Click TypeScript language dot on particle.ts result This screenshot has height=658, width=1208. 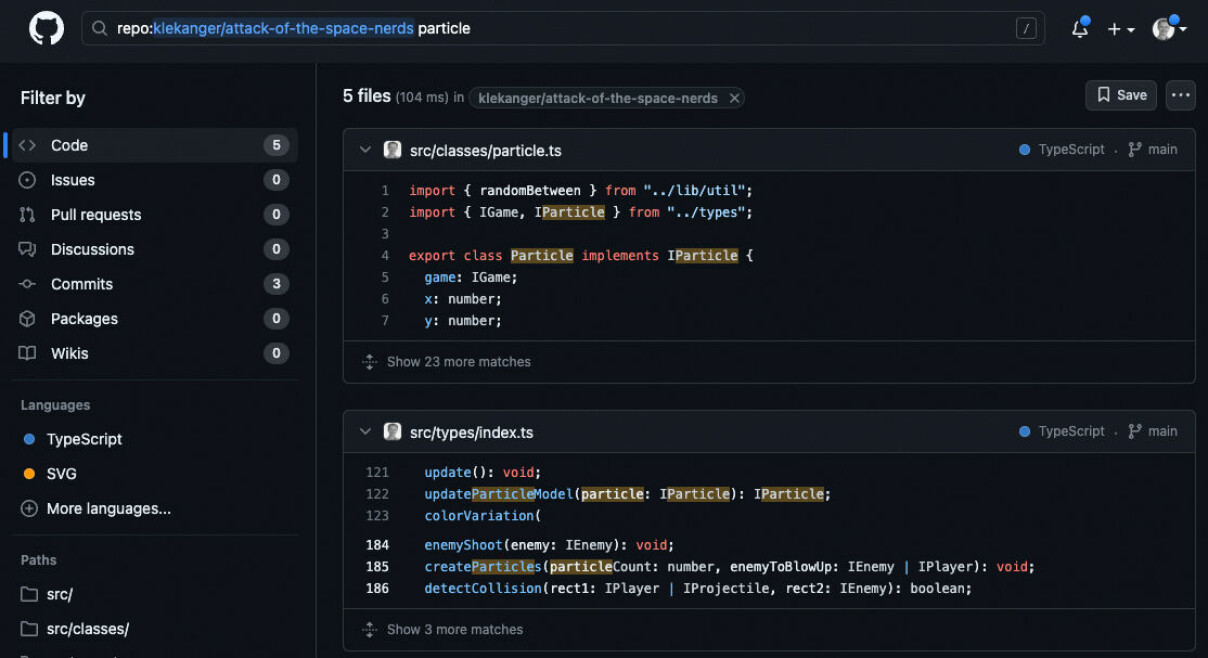click(1024, 150)
